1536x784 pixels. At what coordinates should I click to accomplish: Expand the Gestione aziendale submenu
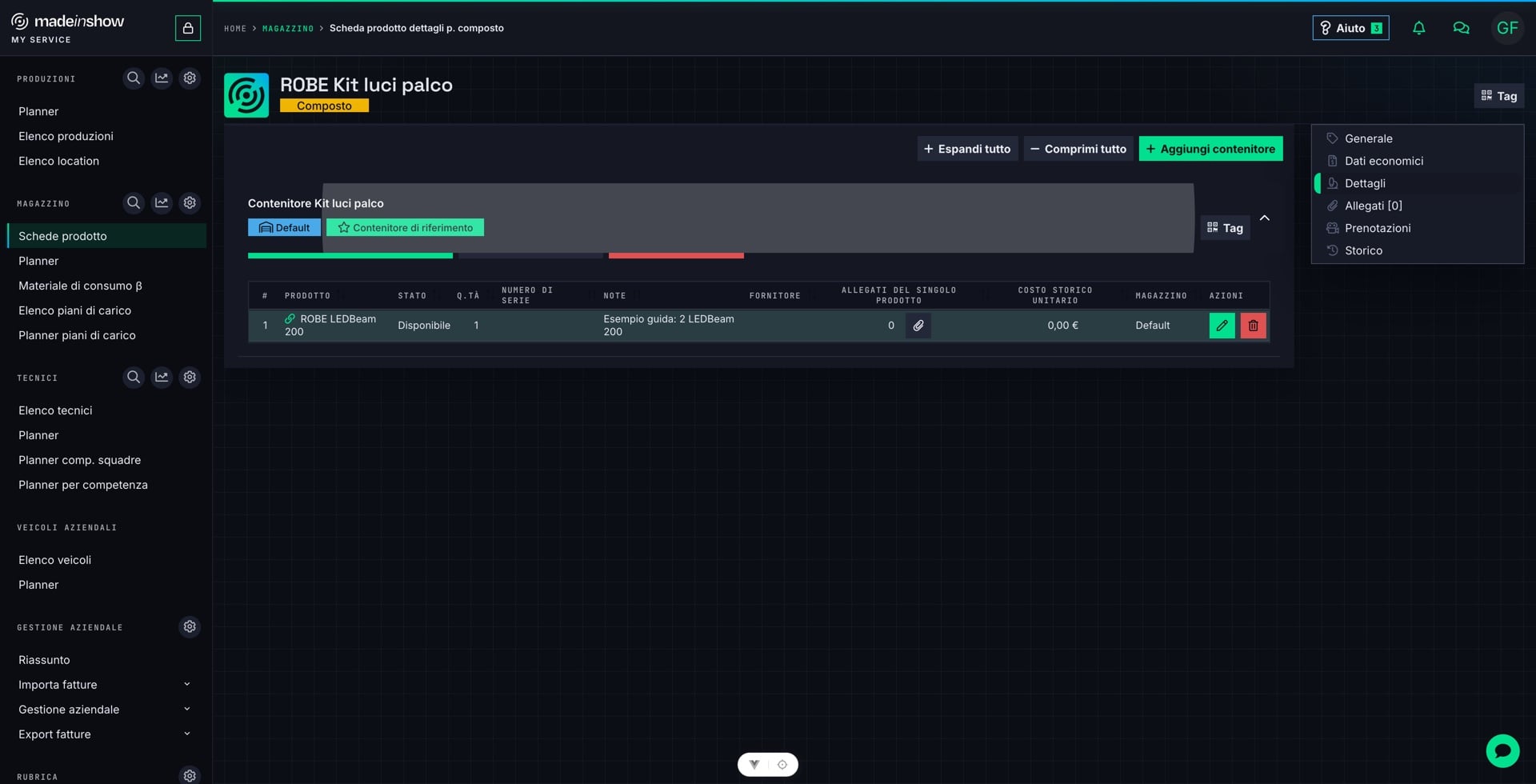[187, 710]
